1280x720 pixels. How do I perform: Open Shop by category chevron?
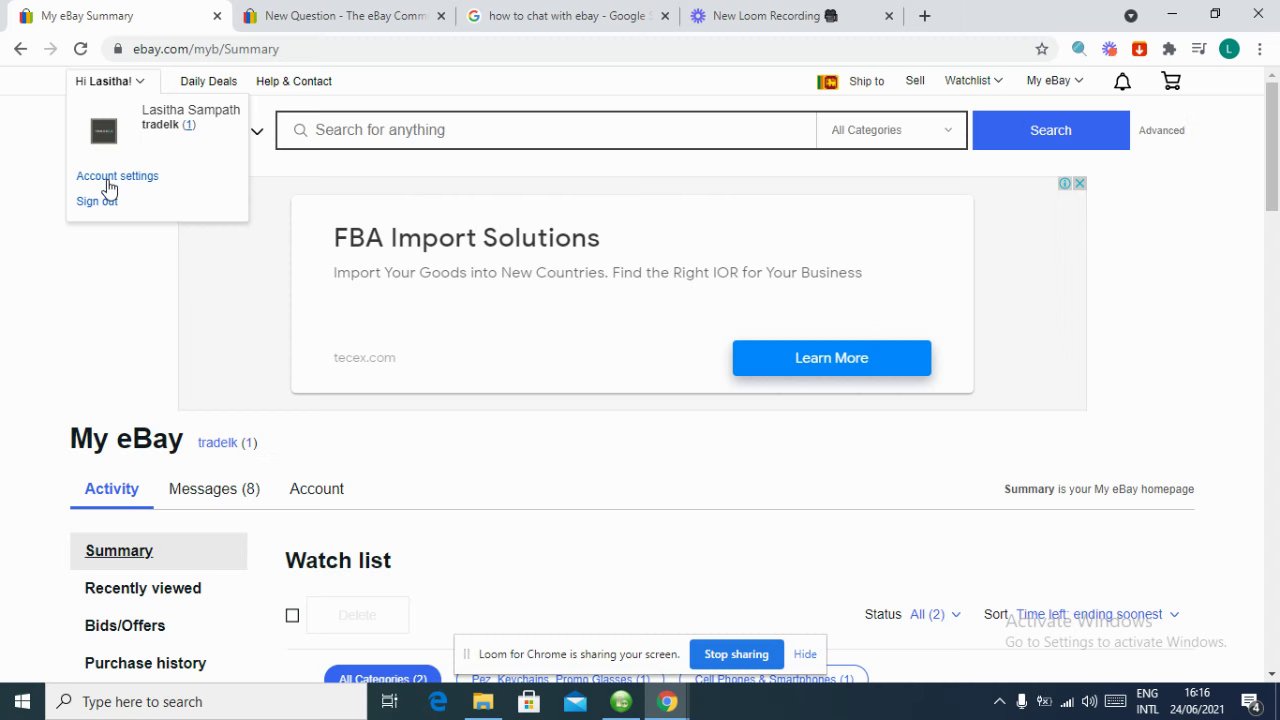click(x=257, y=131)
